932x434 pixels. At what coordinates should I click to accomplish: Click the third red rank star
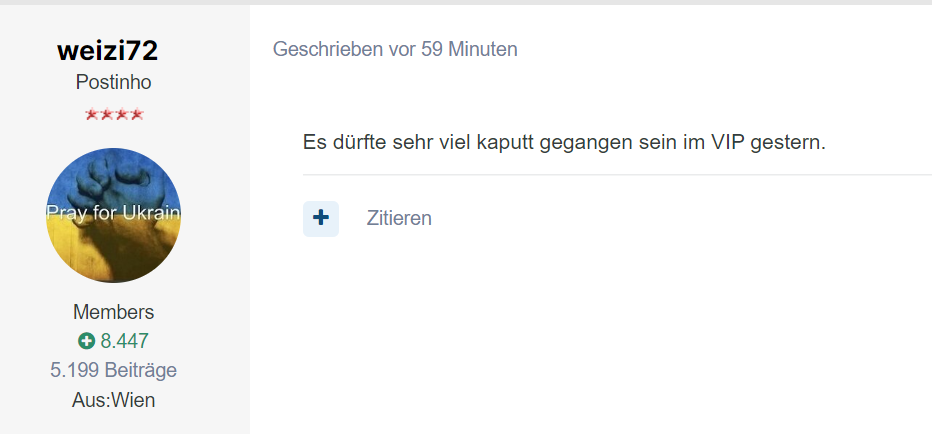(121, 114)
